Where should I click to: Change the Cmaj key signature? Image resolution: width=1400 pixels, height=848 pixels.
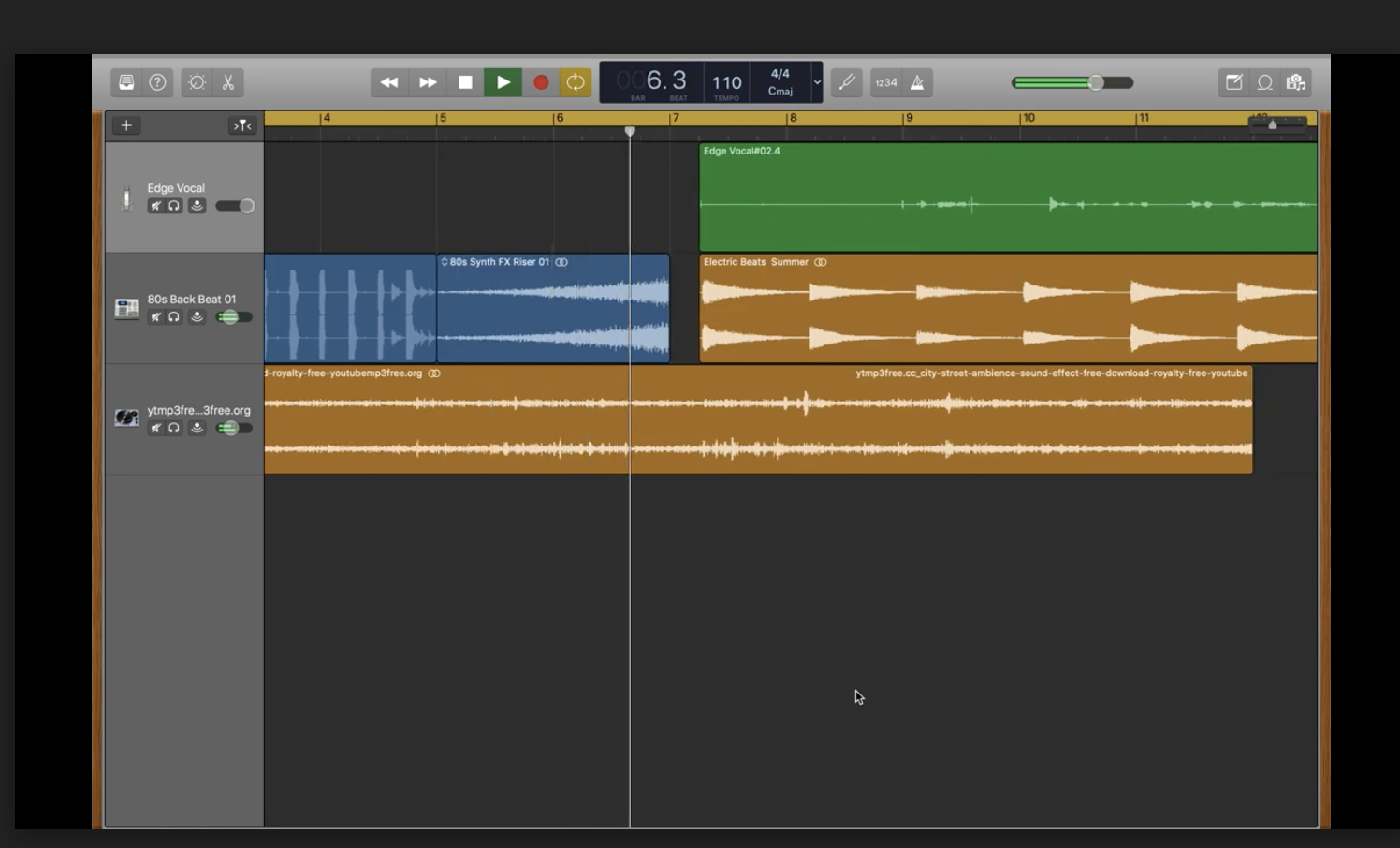click(x=780, y=91)
